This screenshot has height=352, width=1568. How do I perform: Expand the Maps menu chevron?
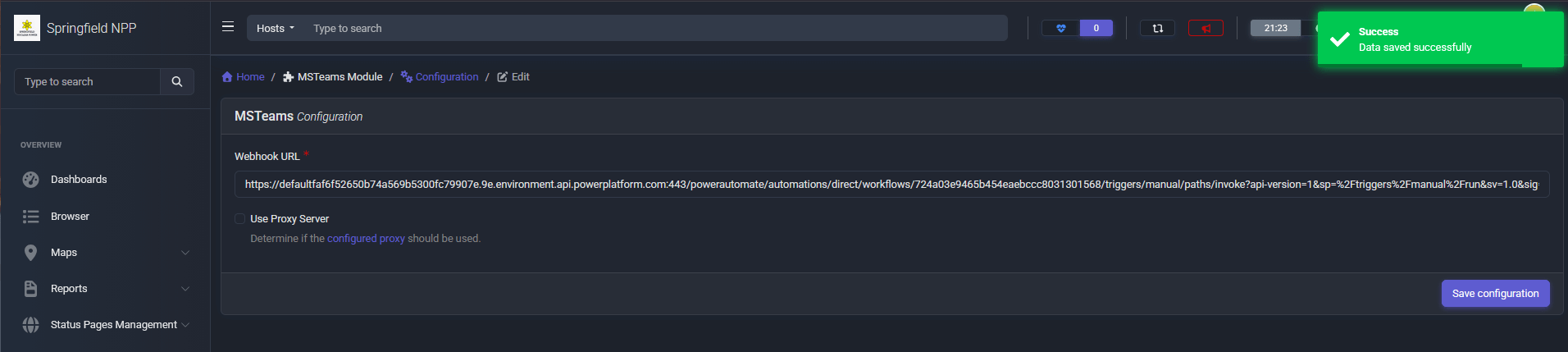pyautogui.click(x=185, y=253)
